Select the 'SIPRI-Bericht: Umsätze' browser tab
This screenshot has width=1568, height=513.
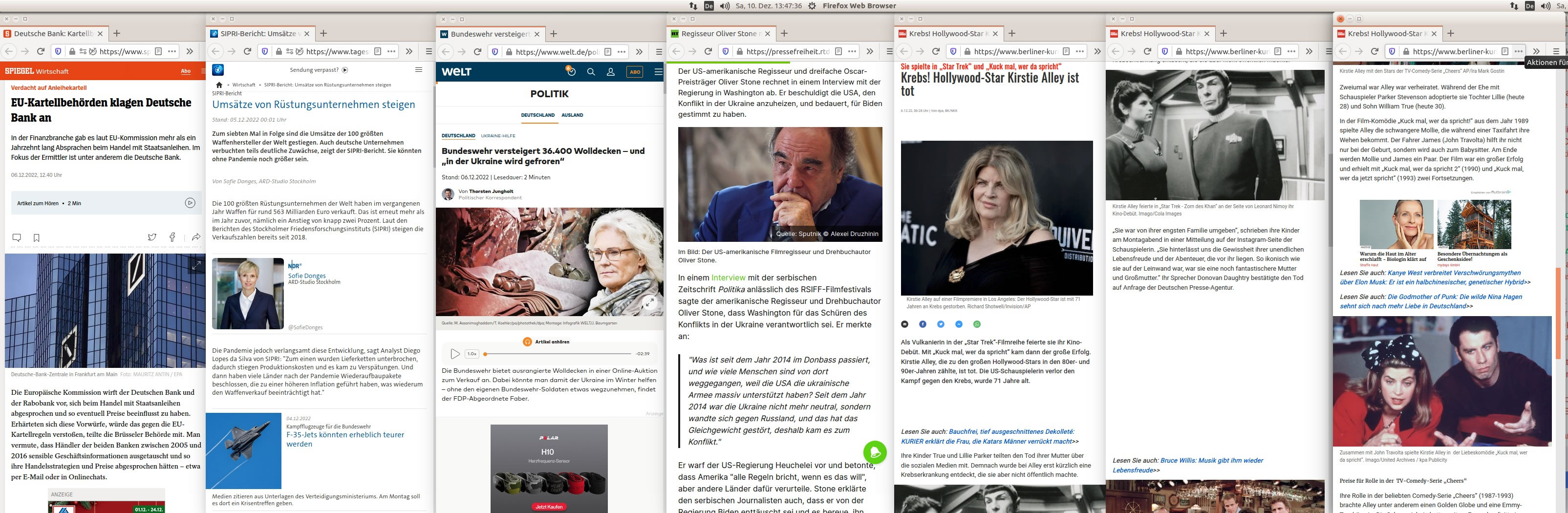click(258, 34)
